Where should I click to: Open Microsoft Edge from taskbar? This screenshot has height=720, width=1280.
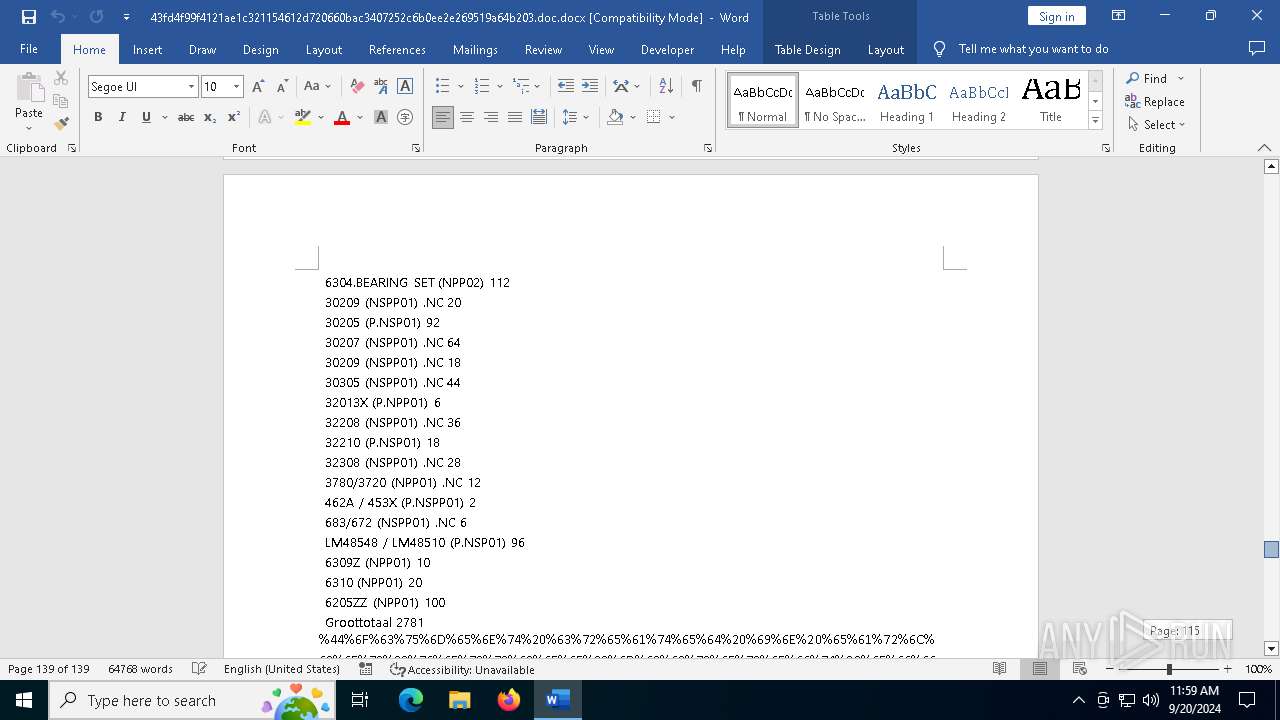click(x=411, y=700)
